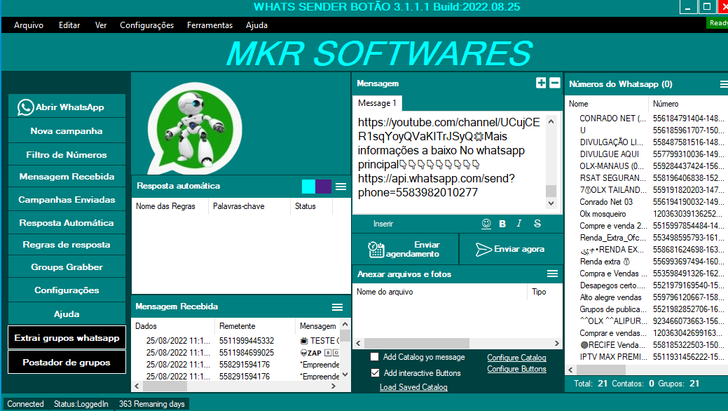Open Resposta Automática from sidebar
Image resolution: width=728 pixels, height=411 pixels.
click(x=67, y=223)
